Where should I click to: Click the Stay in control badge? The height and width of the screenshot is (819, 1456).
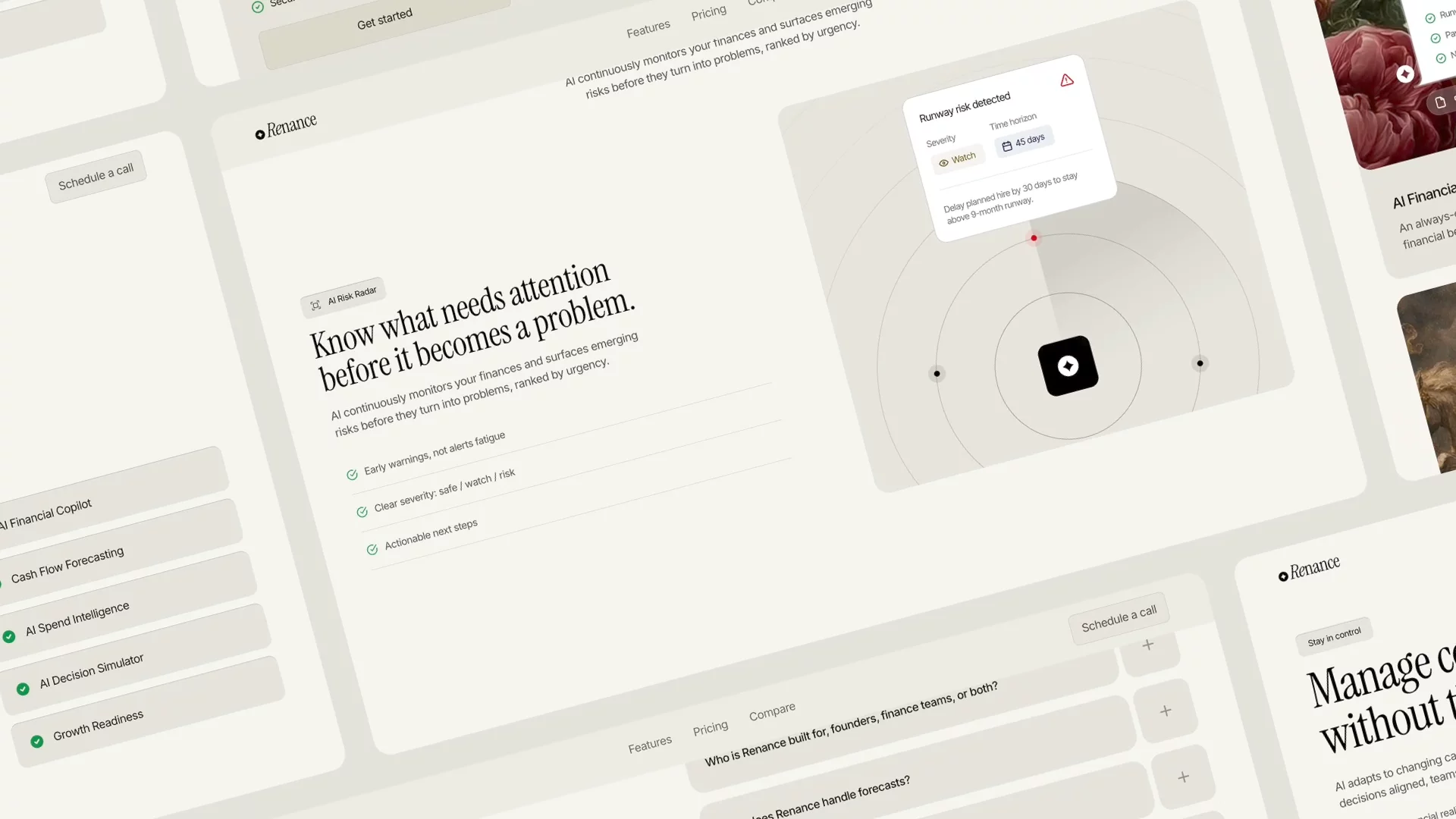coord(1334,637)
